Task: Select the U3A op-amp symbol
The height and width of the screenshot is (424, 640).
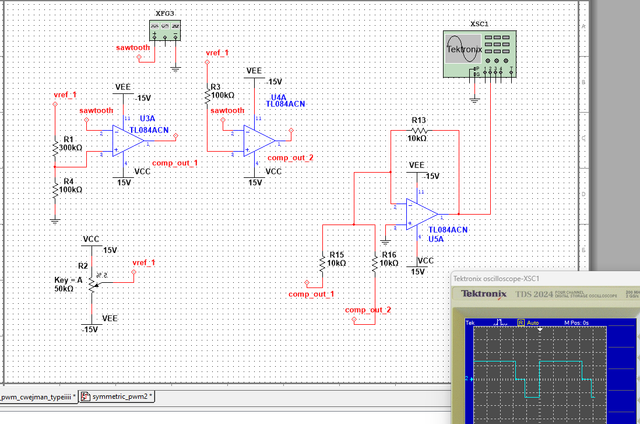Action: coord(128,141)
